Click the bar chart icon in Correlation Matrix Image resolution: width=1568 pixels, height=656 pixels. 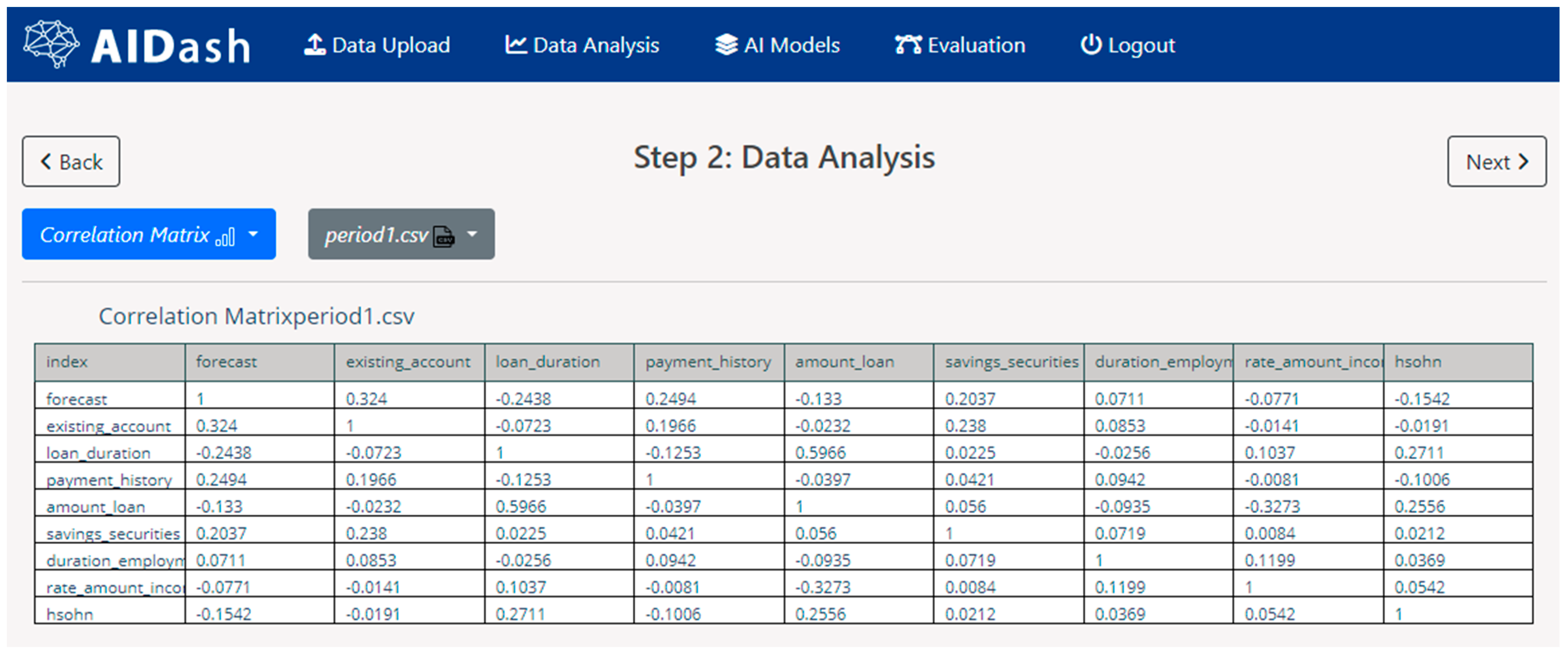click(225, 236)
